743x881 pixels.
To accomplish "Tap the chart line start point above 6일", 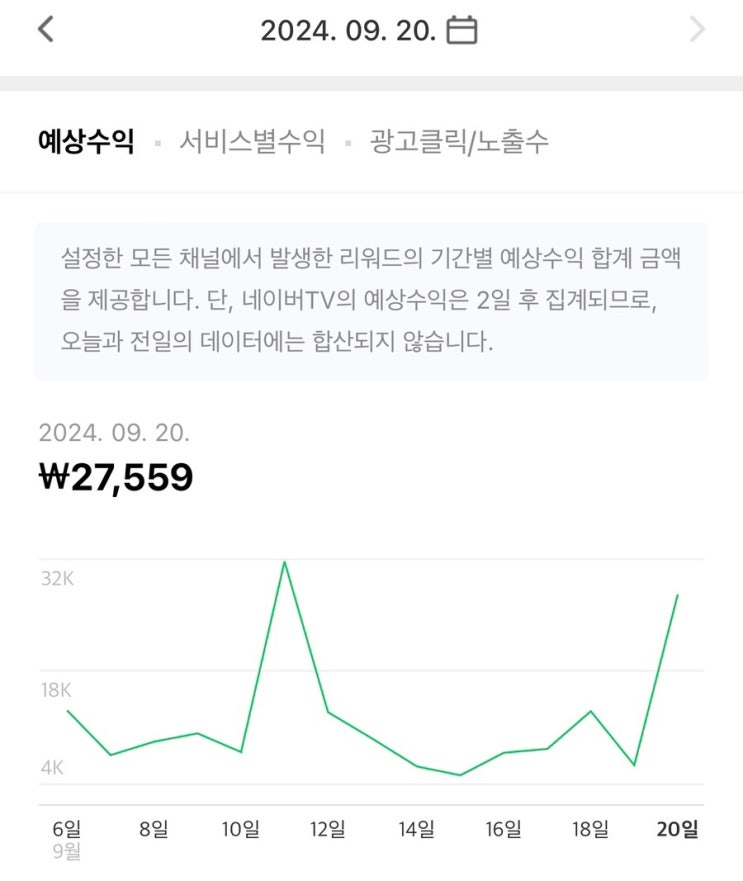I will pos(67,710).
